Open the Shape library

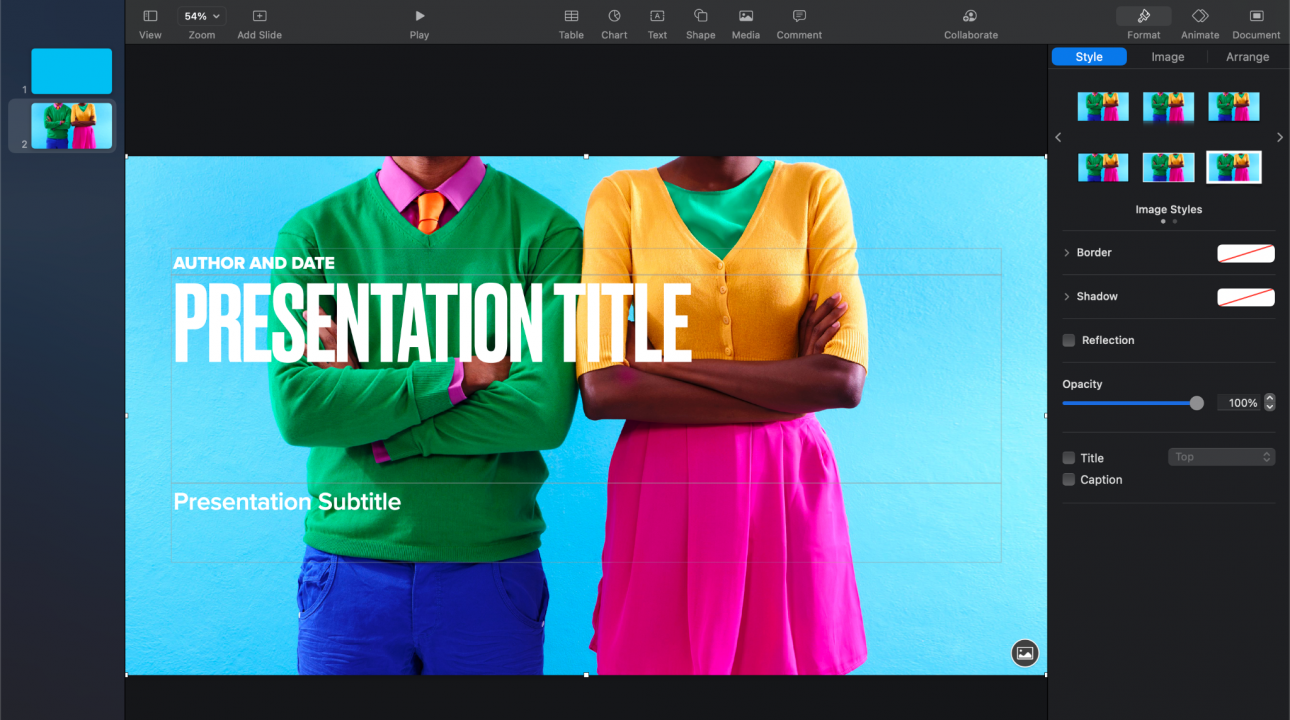(700, 20)
